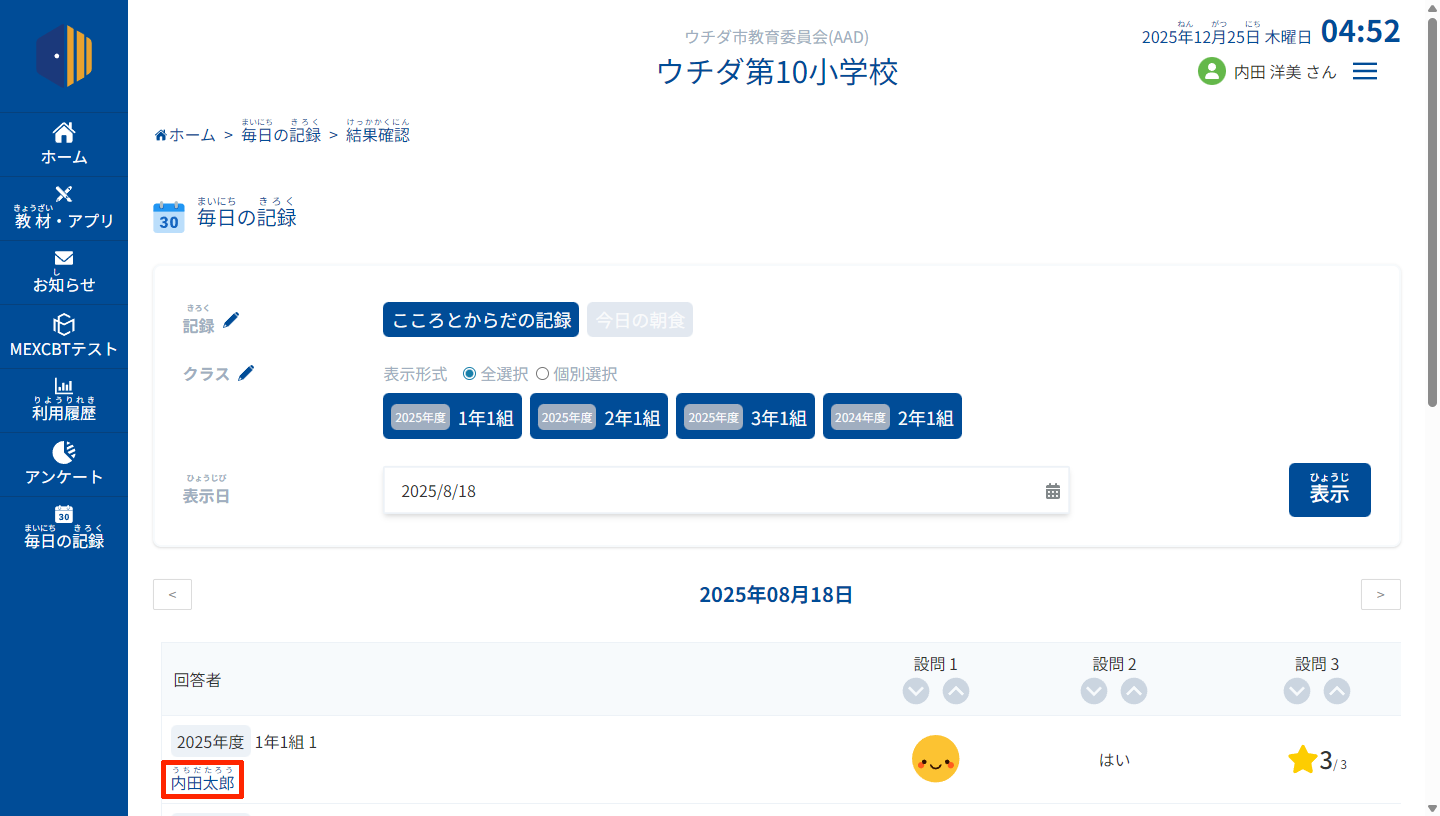The width and height of the screenshot is (1440, 816).
Task: Open 教材・アプリ in the sidebar
Action: click(64, 208)
